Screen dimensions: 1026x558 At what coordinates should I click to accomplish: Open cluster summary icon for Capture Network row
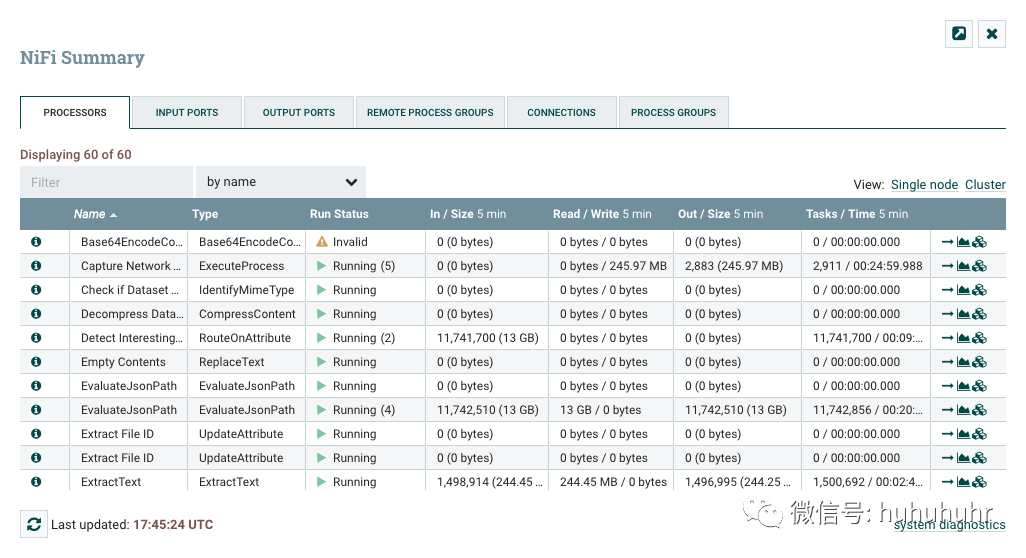point(980,266)
